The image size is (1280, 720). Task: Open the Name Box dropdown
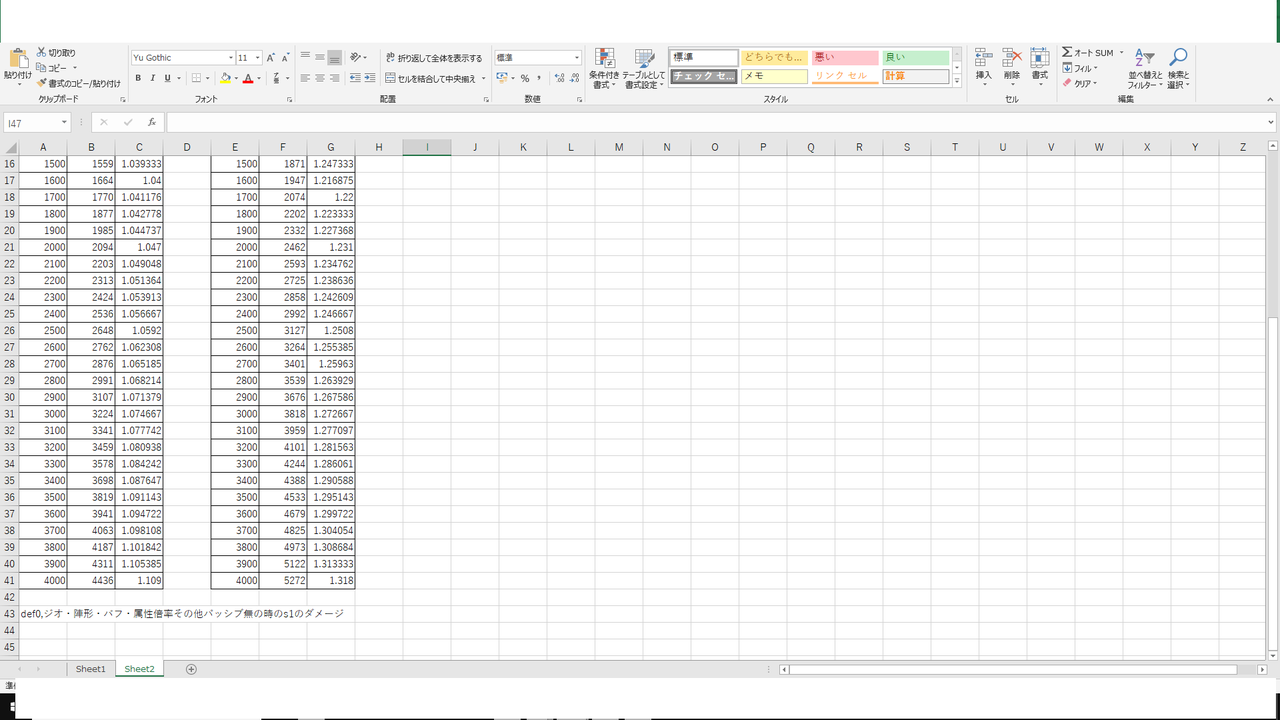64,123
